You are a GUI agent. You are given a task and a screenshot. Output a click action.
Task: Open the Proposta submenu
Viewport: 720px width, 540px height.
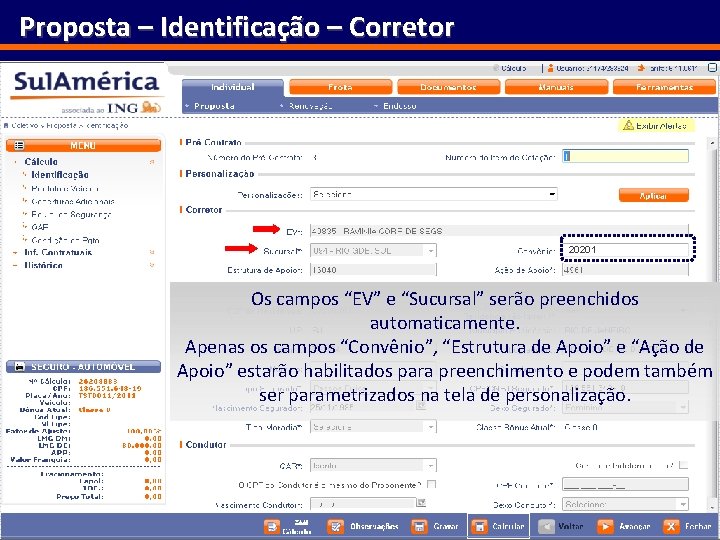[214, 106]
